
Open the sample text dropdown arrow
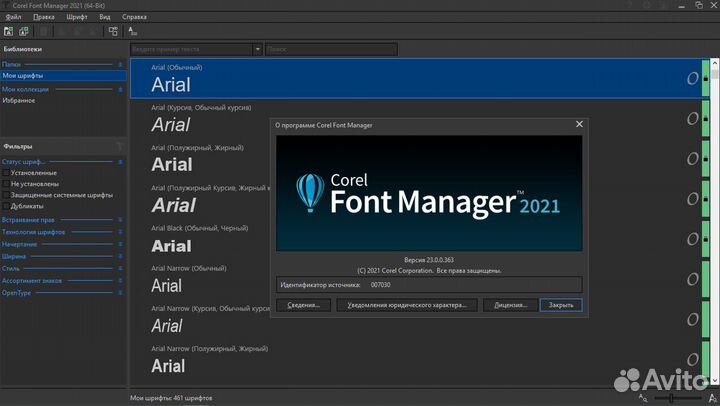(258, 49)
